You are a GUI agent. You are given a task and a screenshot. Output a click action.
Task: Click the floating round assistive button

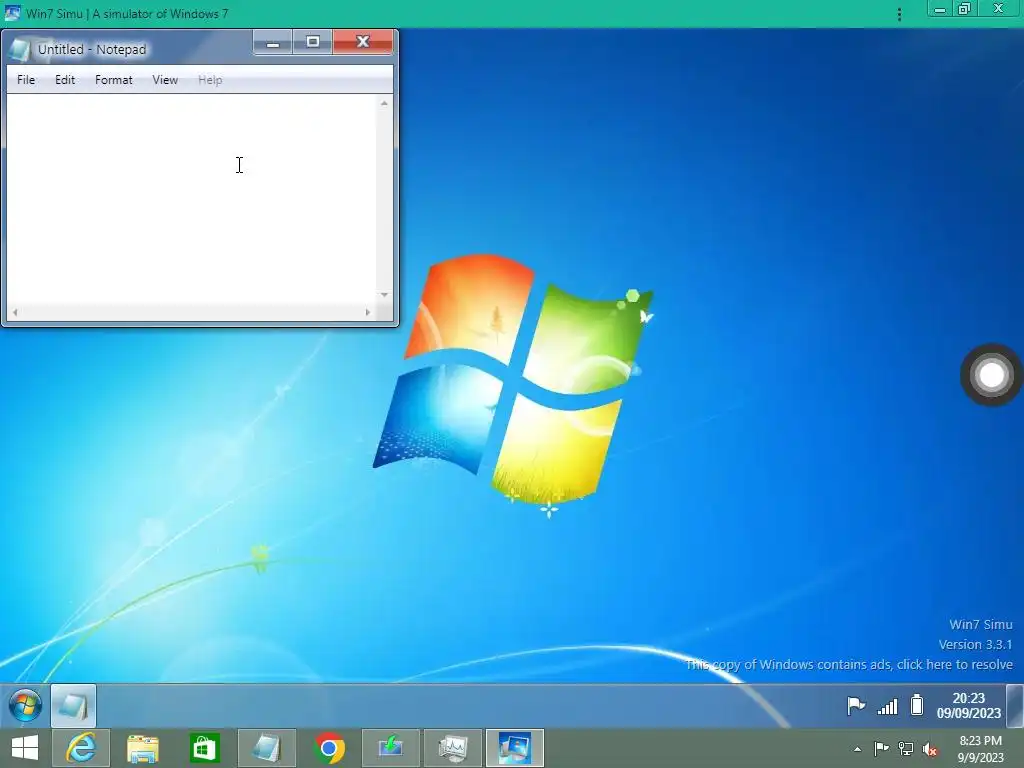pos(991,375)
